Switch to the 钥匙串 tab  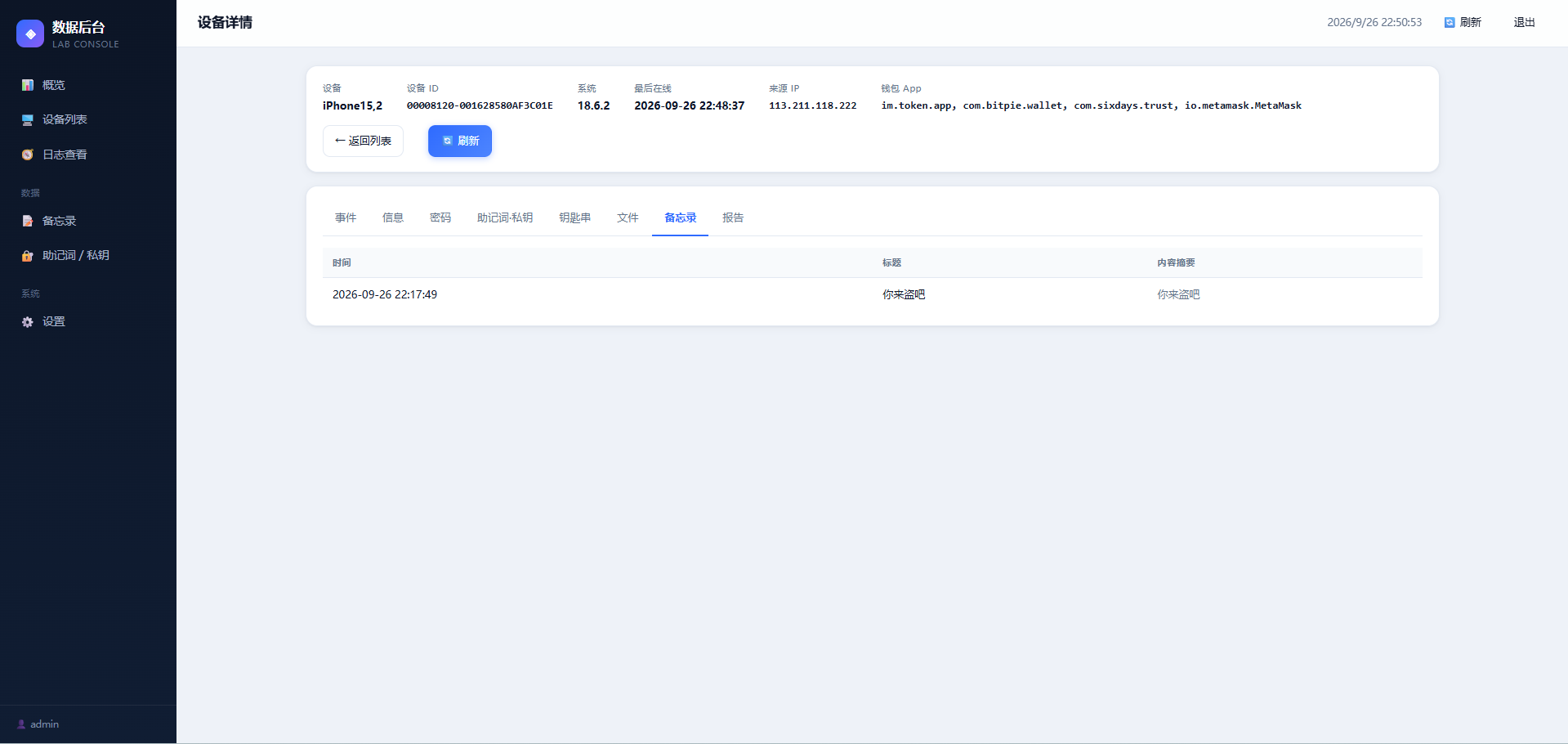(575, 217)
